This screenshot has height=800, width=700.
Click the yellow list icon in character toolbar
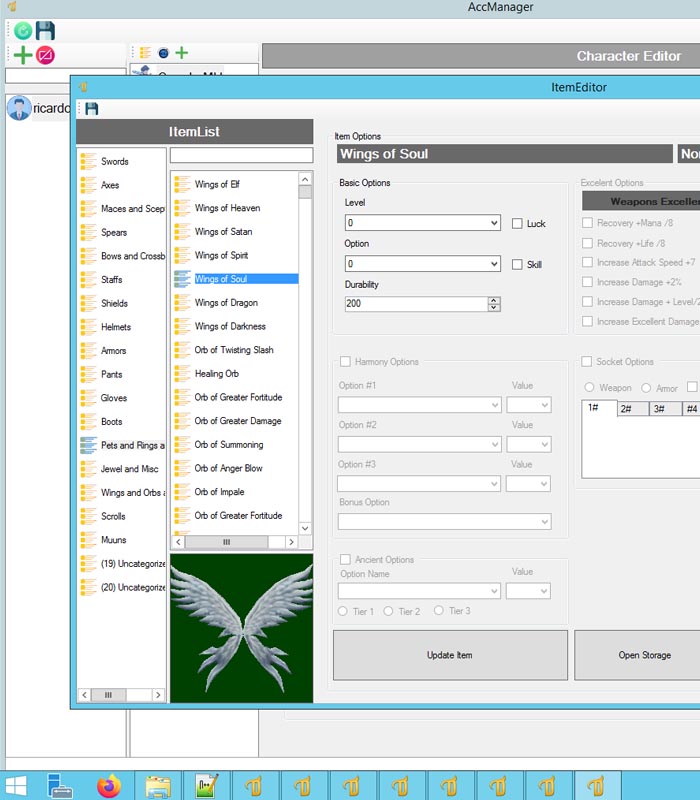click(x=145, y=53)
